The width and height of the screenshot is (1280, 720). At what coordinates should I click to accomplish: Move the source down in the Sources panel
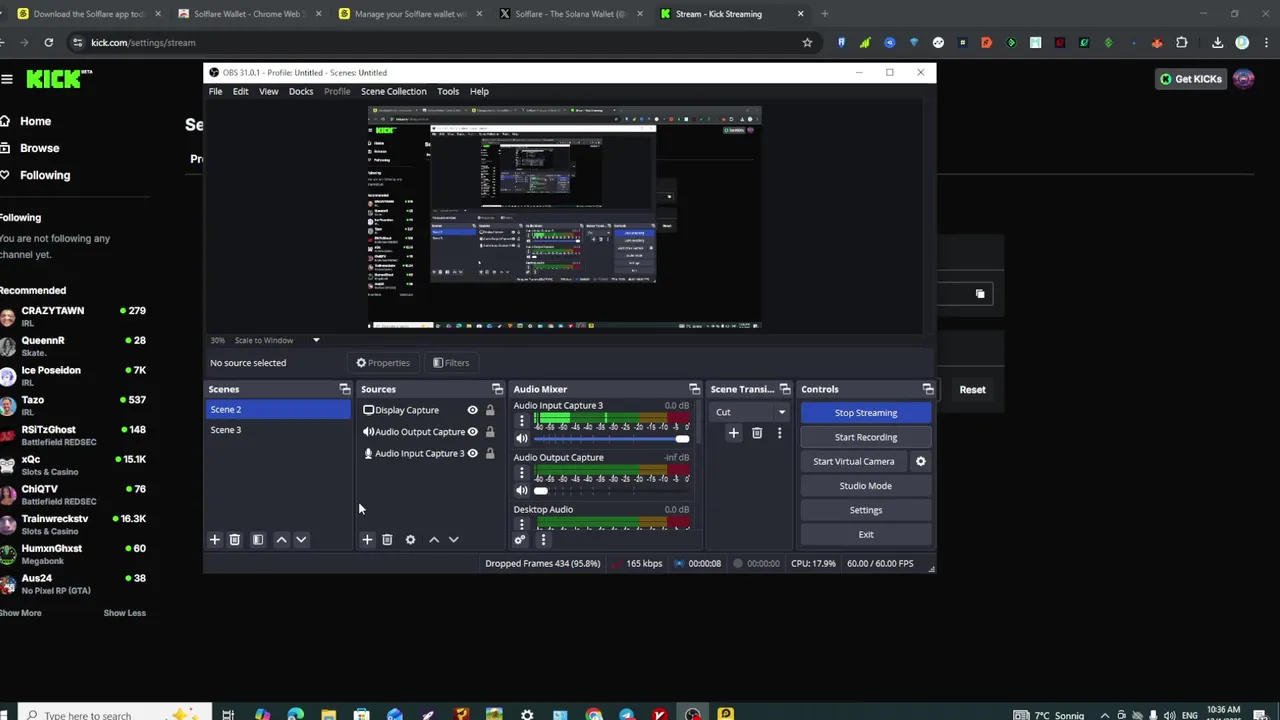tap(453, 540)
